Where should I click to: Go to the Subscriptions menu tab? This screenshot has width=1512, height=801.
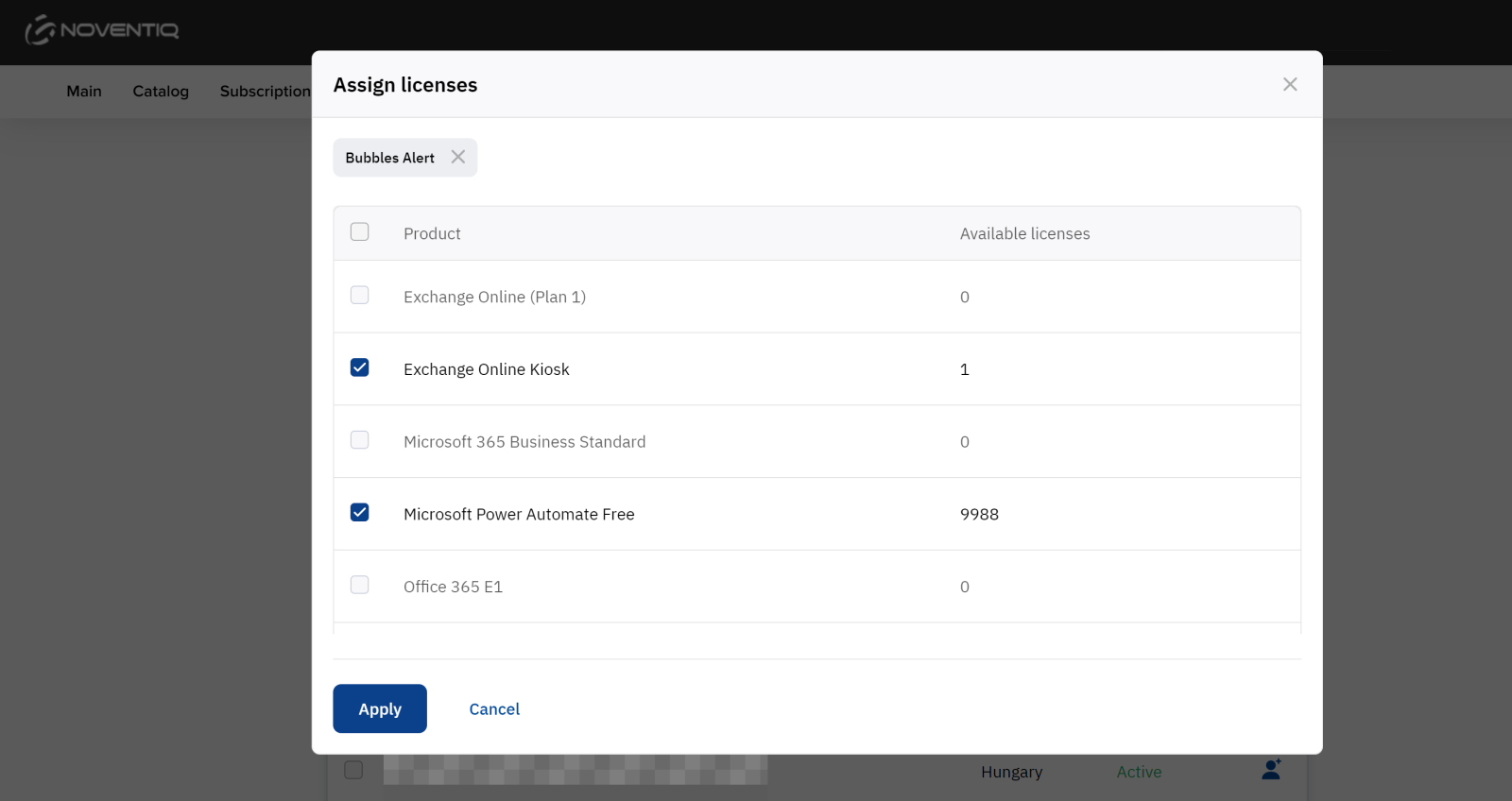tap(266, 92)
